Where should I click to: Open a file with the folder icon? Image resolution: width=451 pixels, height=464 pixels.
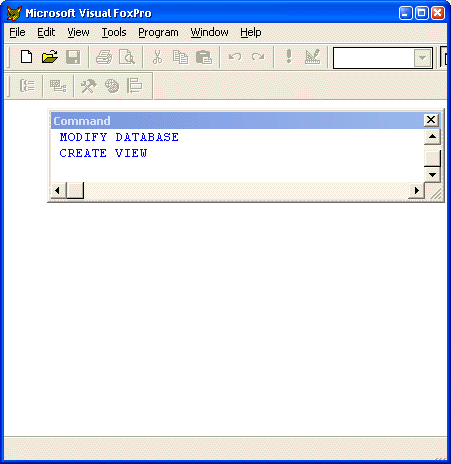[x=50, y=57]
